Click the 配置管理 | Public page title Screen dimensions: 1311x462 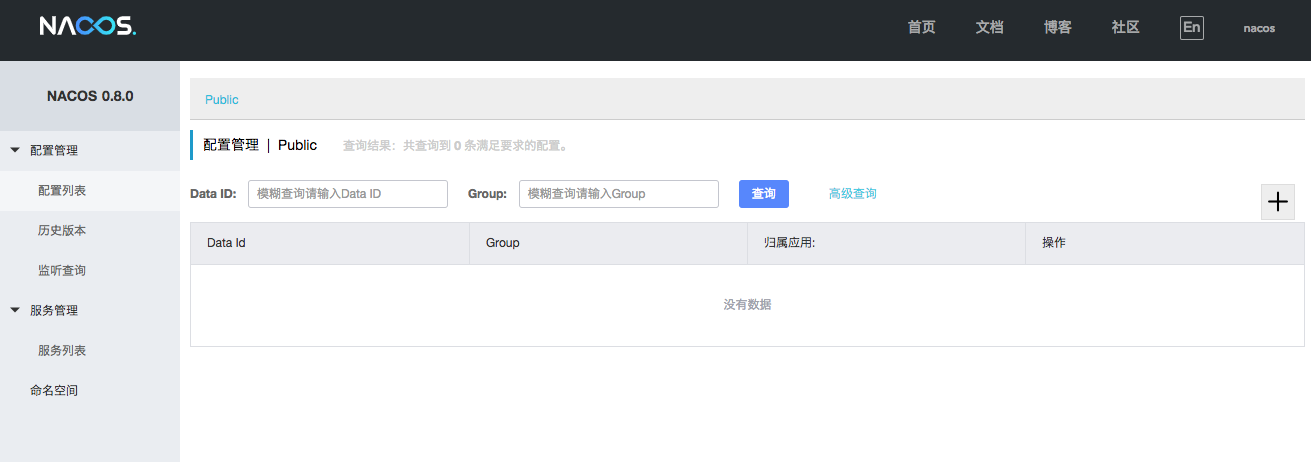(x=260, y=145)
